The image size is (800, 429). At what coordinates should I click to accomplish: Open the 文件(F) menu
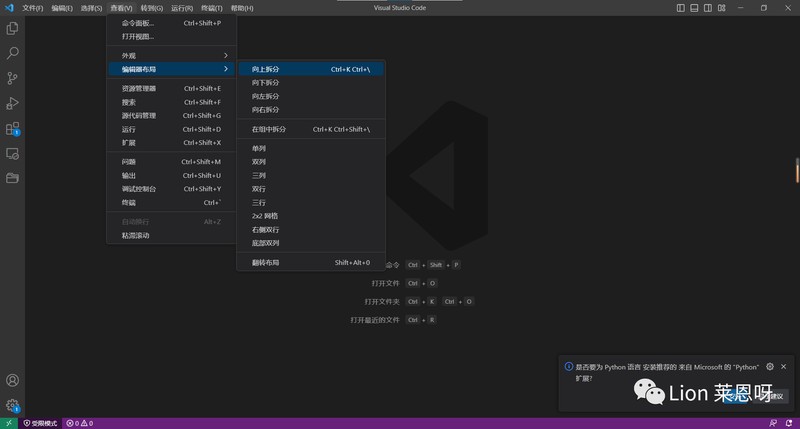point(33,8)
